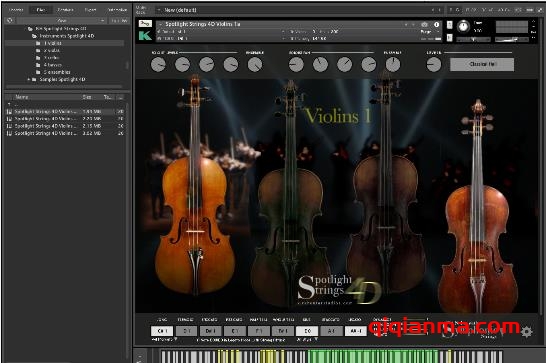Click the next multi arrow in the rack header

[x=439, y=10]
